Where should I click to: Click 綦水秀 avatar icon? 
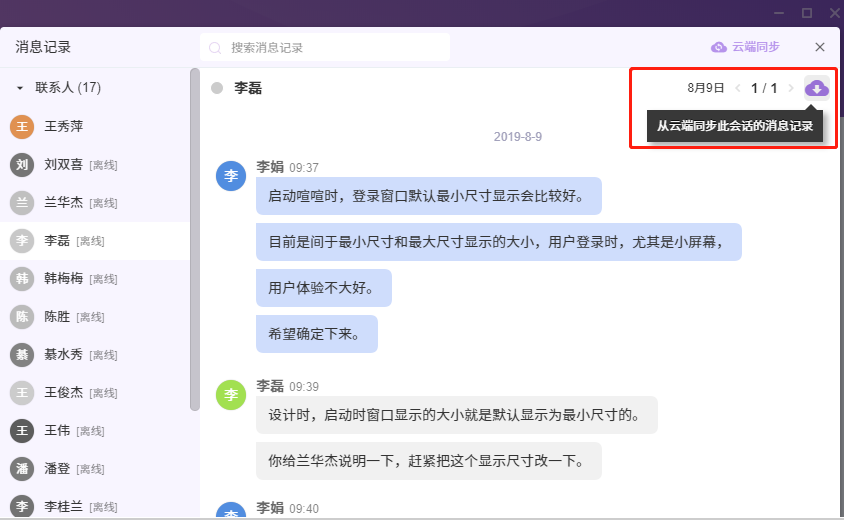click(21, 355)
